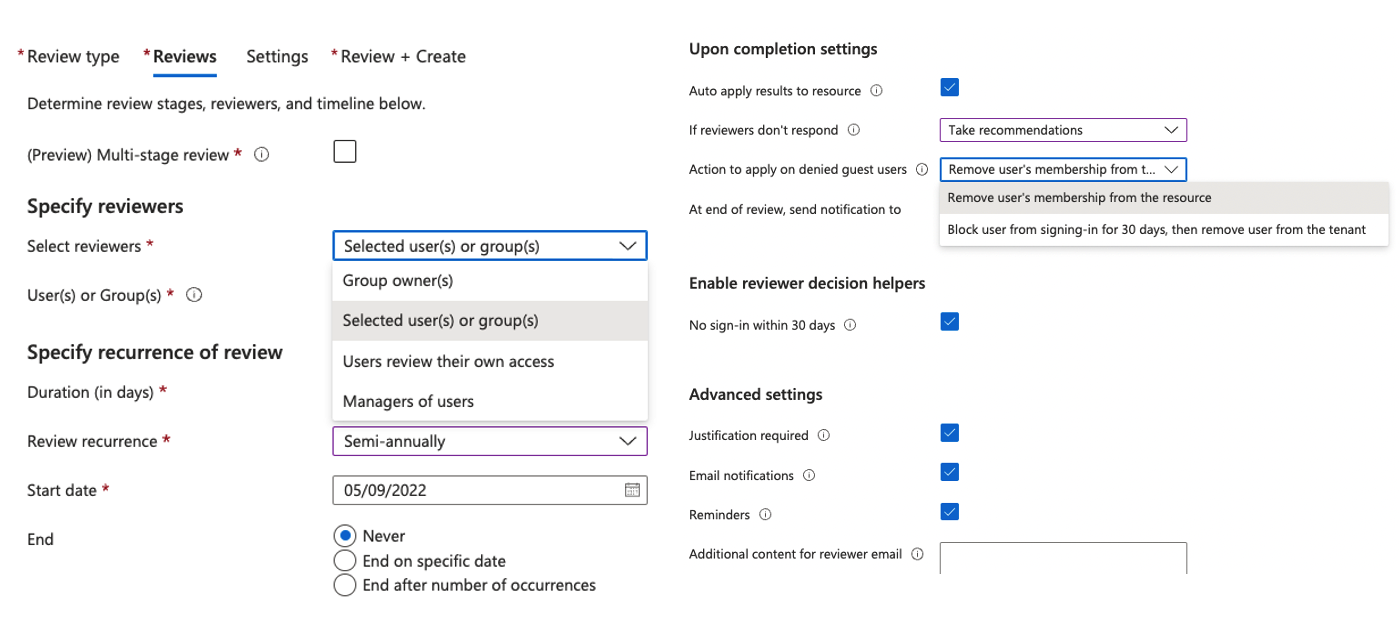Viewport: 1399px width, 632px height.
Task: Choose End after number of occurrences
Action: coord(345,585)
